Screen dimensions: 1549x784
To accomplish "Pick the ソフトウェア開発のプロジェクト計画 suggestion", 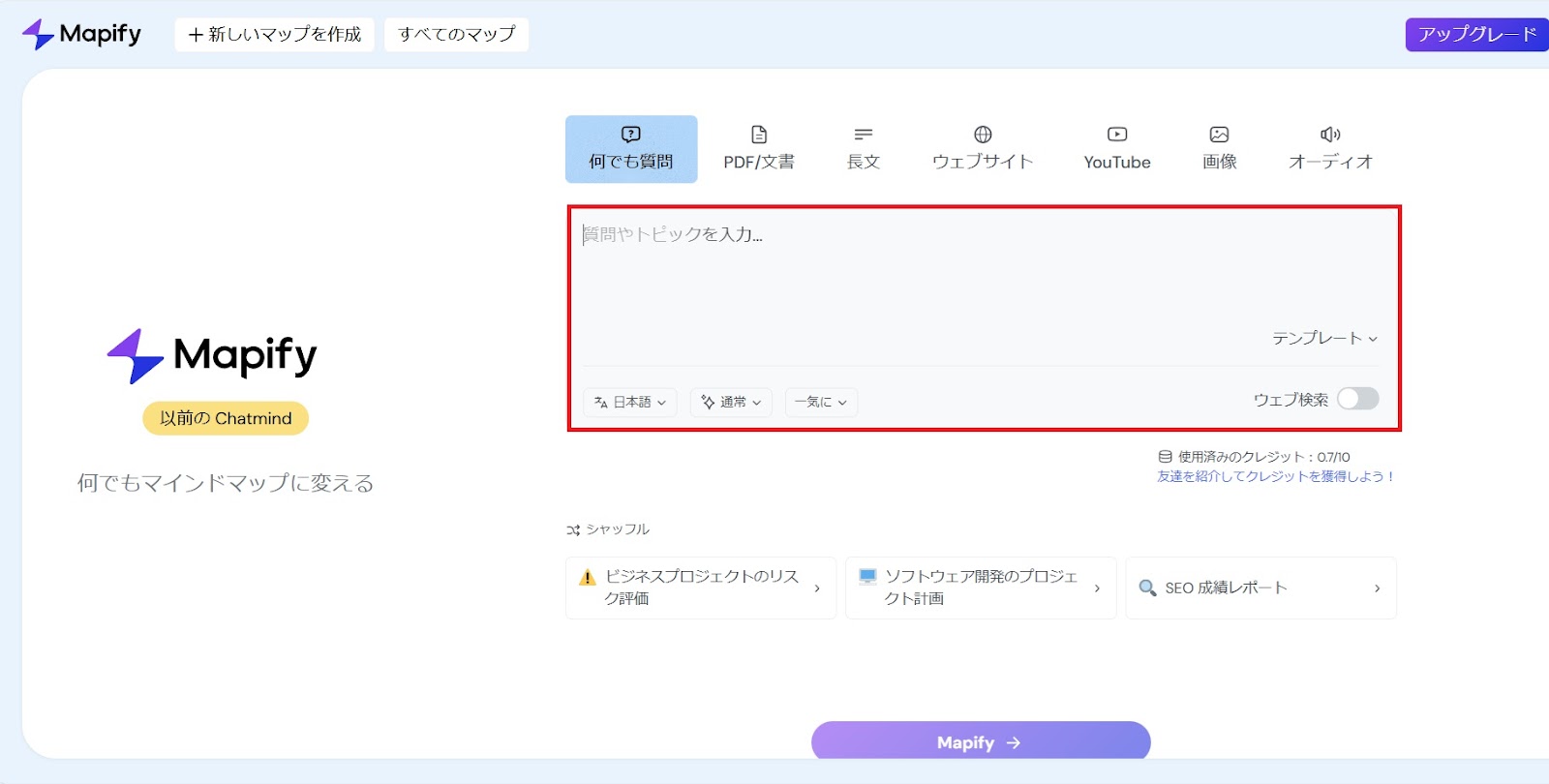I will (x=981, y=588).
